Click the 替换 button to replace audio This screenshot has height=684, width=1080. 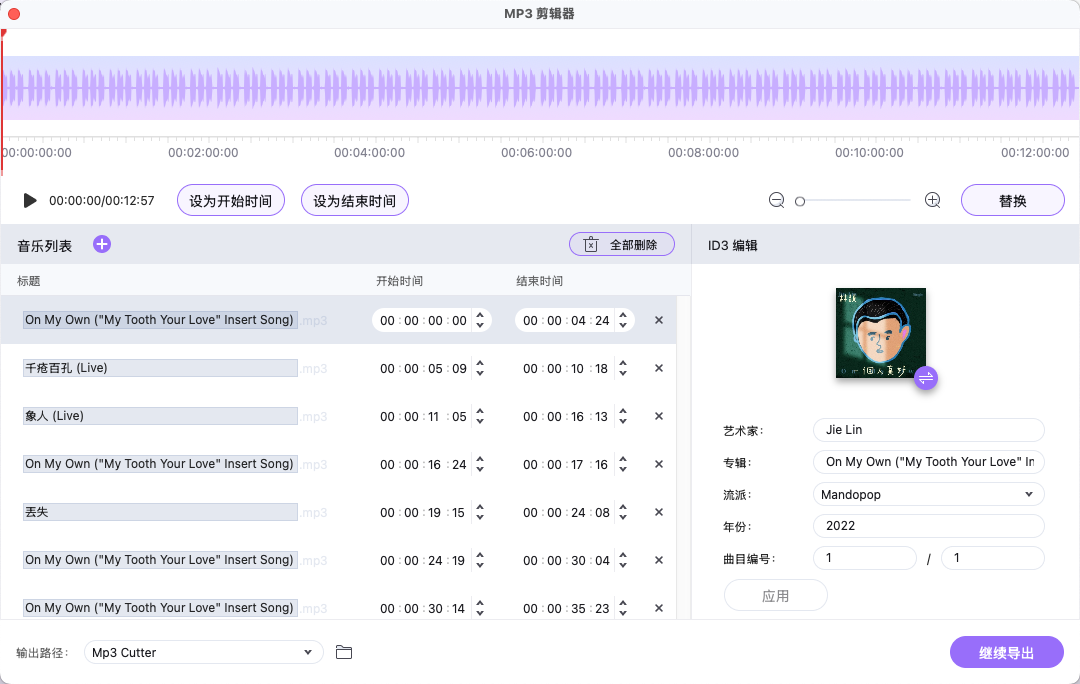tap(1012, 200)
